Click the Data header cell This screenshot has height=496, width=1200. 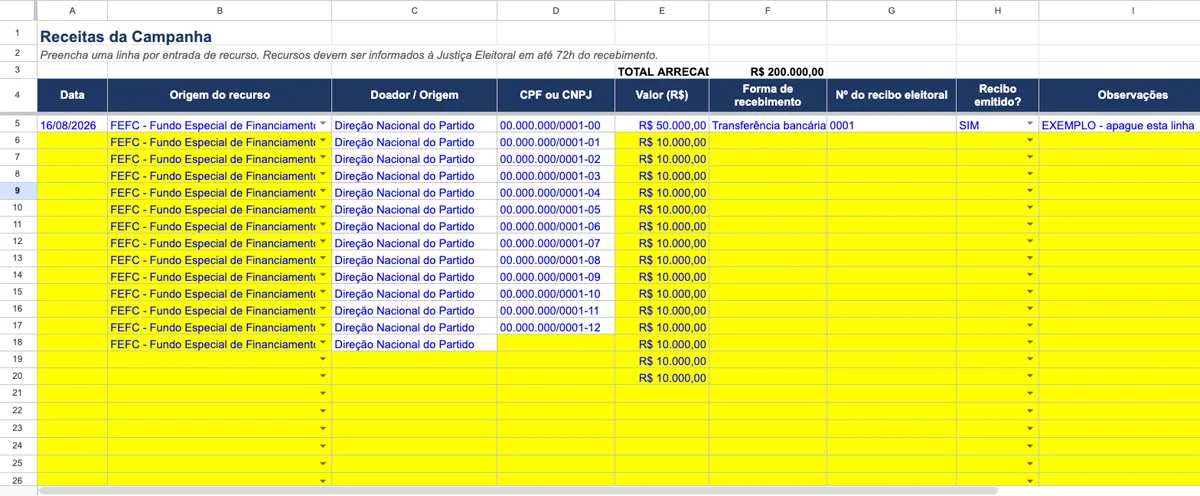pos(72,95)
